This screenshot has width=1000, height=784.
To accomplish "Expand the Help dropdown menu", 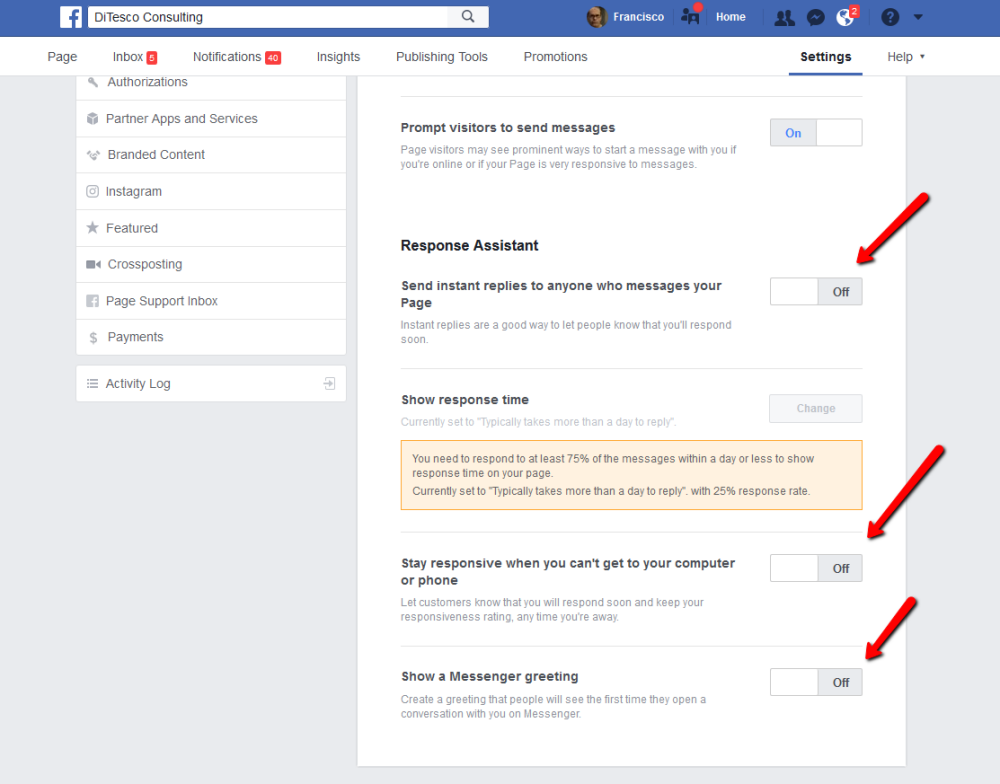I will 905,57.
